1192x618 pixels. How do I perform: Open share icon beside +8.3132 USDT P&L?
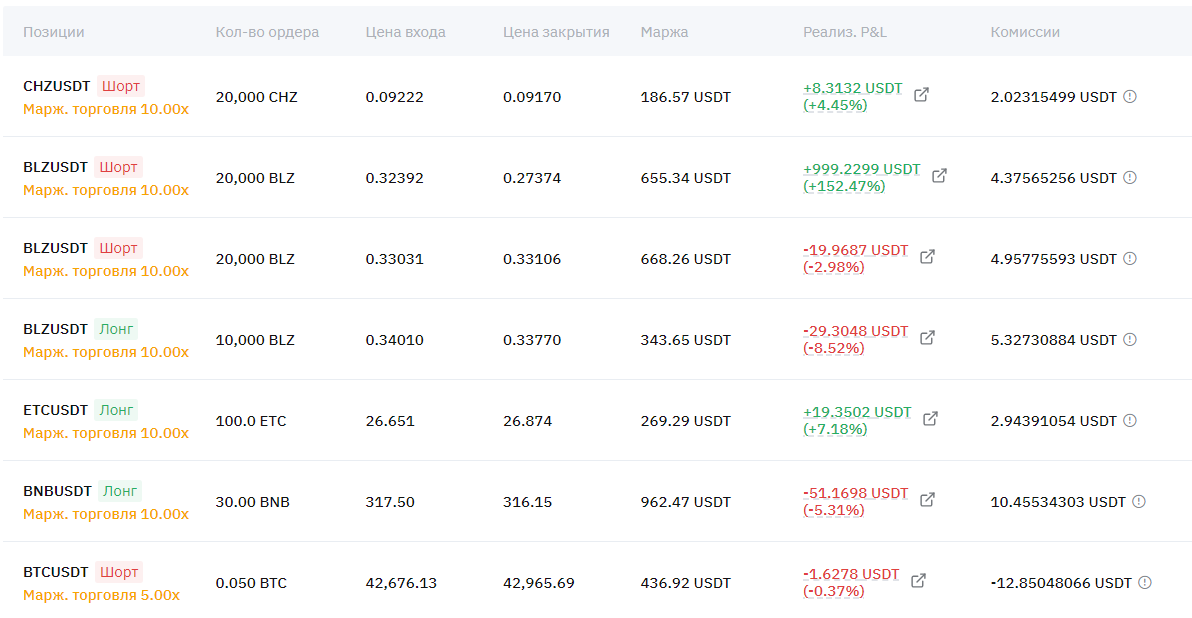(921, 95)
